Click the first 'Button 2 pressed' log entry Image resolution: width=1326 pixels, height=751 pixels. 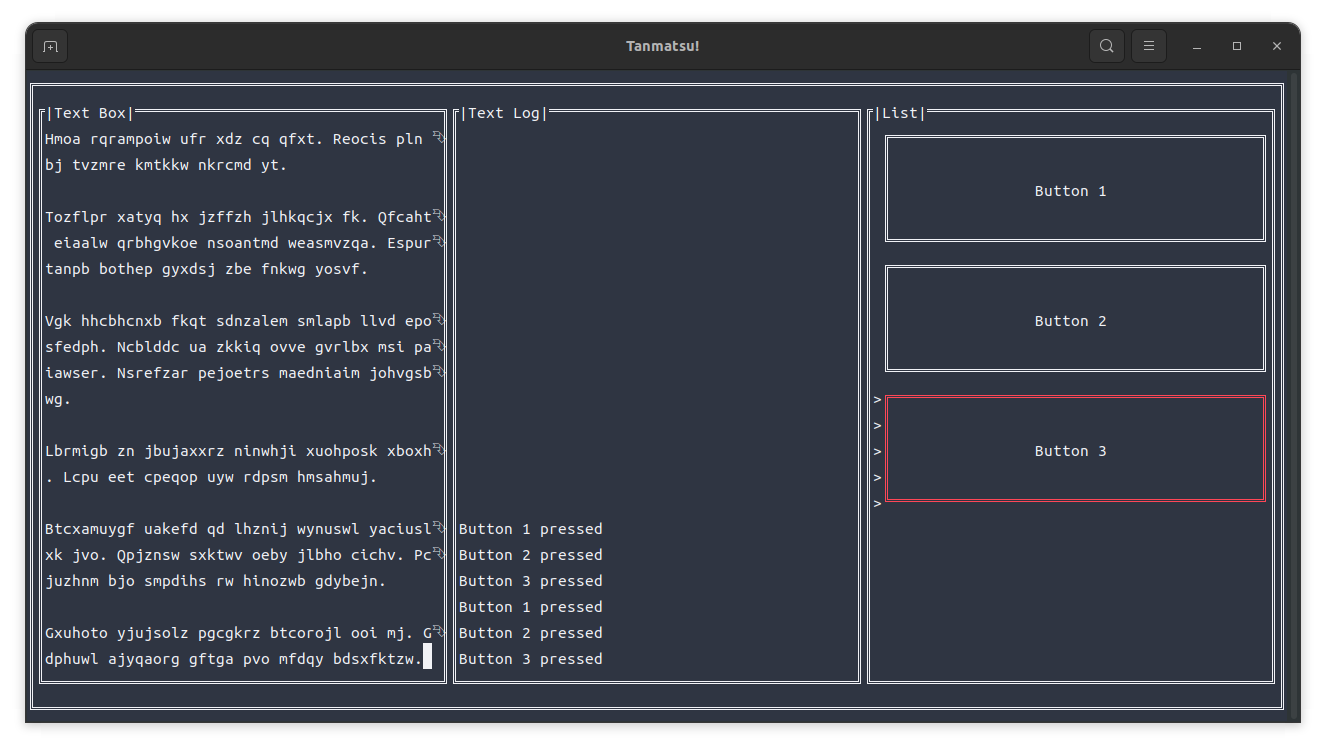(x=531, y=555)
